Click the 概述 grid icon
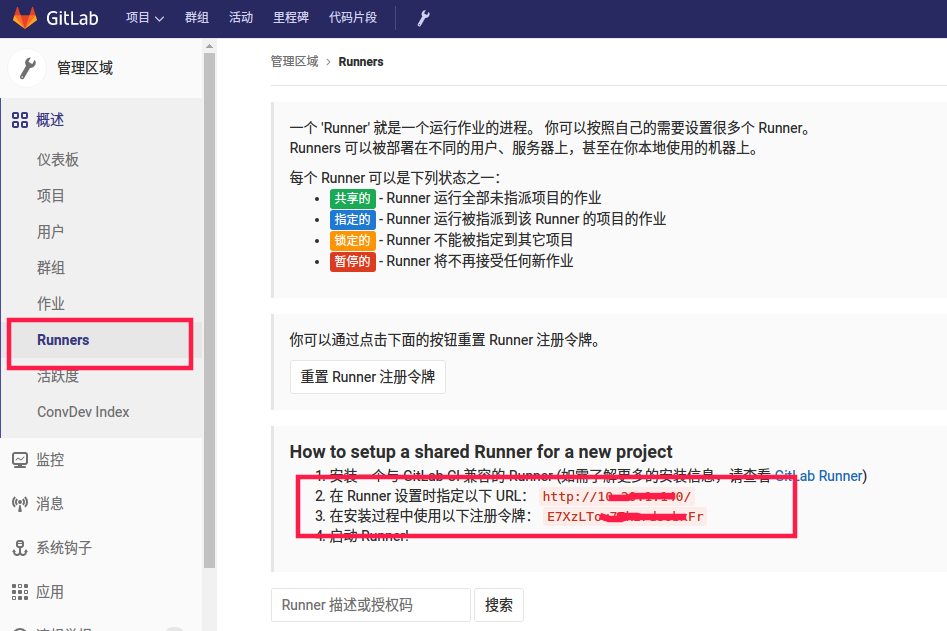 [20, 120]
